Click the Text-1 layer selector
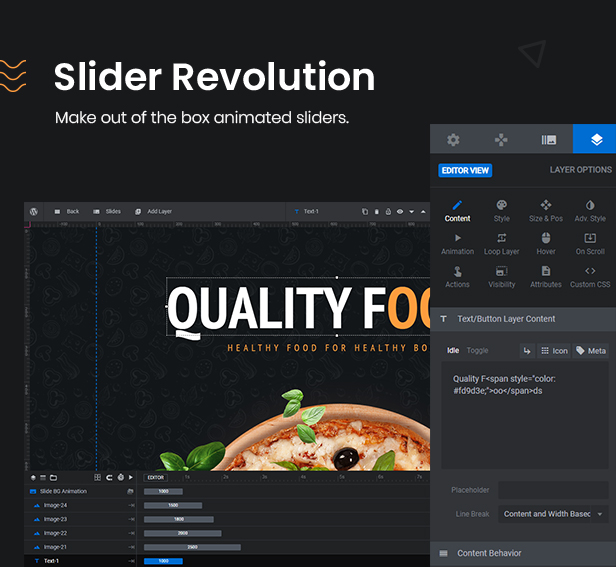The width and height of the screenshot is (616, 567). click(306, 211)
